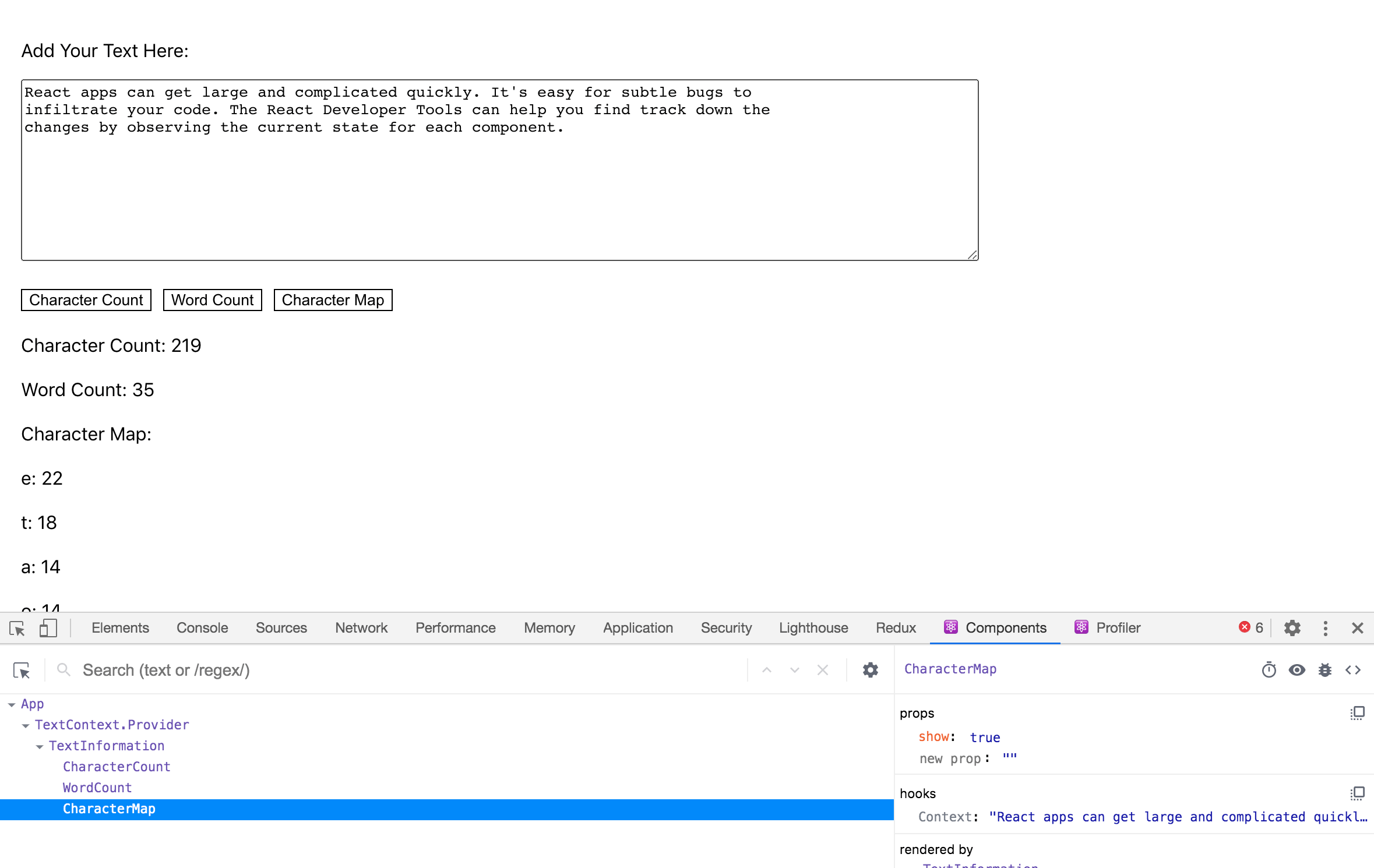Click the new prop empty value field

[x=1010, y=758]
